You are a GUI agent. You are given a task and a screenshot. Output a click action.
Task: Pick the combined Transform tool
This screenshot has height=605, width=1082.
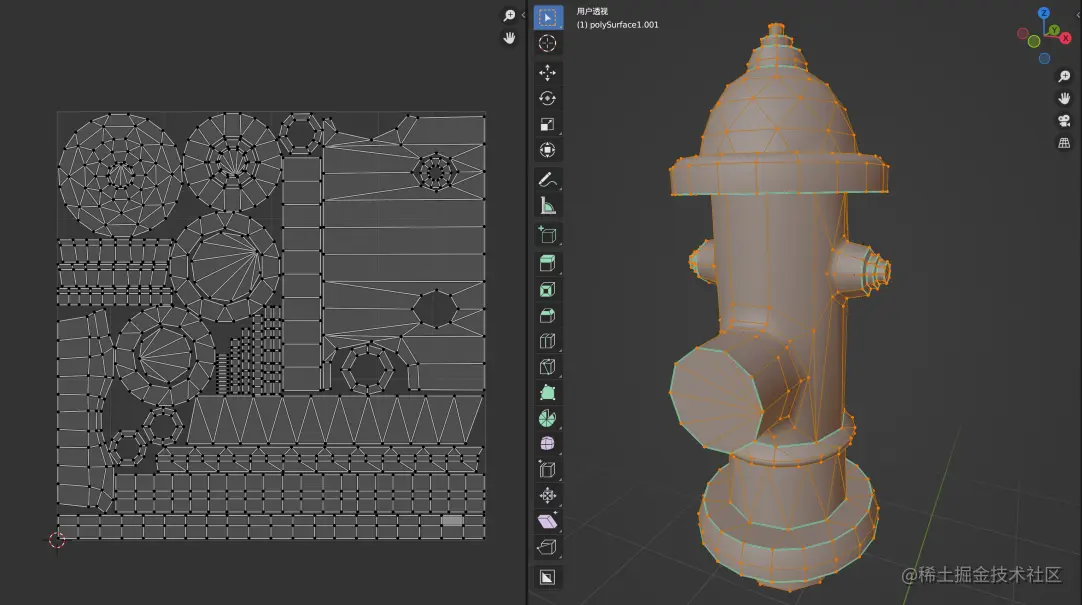point(548,150)
